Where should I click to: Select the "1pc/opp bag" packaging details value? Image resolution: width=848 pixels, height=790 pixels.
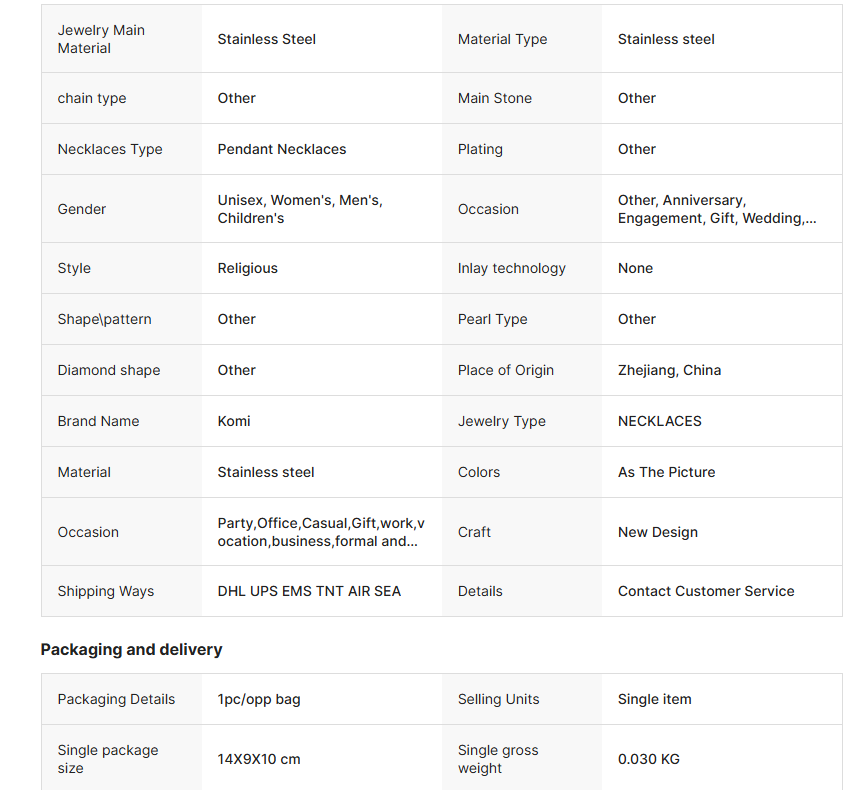pyautogui.click(x=259, y=699)
